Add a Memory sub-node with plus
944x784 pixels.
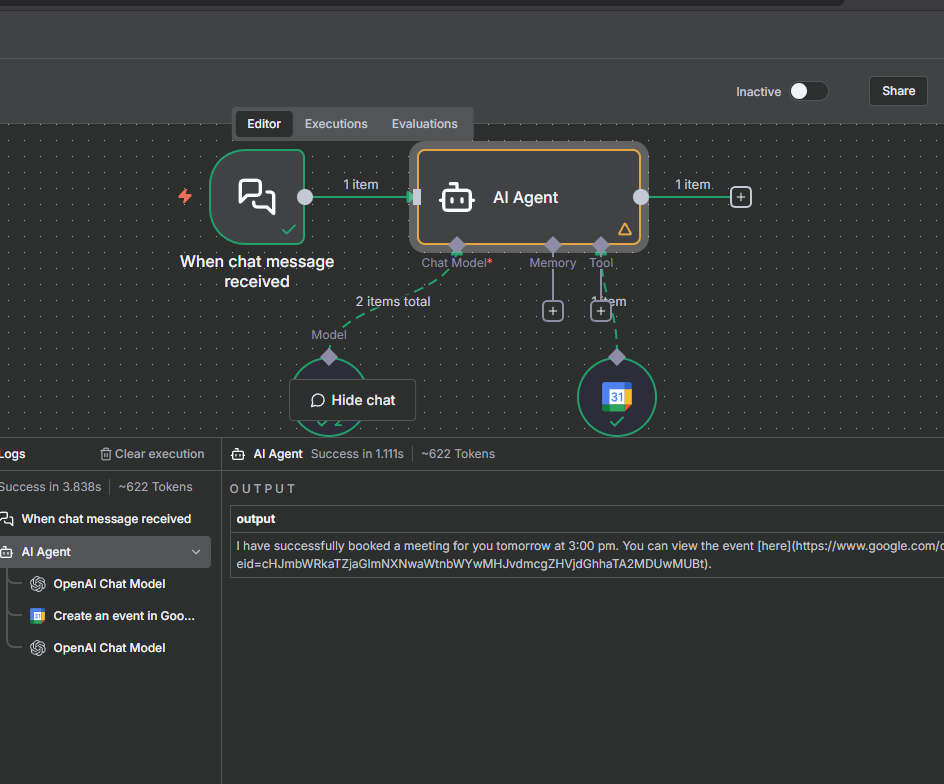click(x=553, y=311)
